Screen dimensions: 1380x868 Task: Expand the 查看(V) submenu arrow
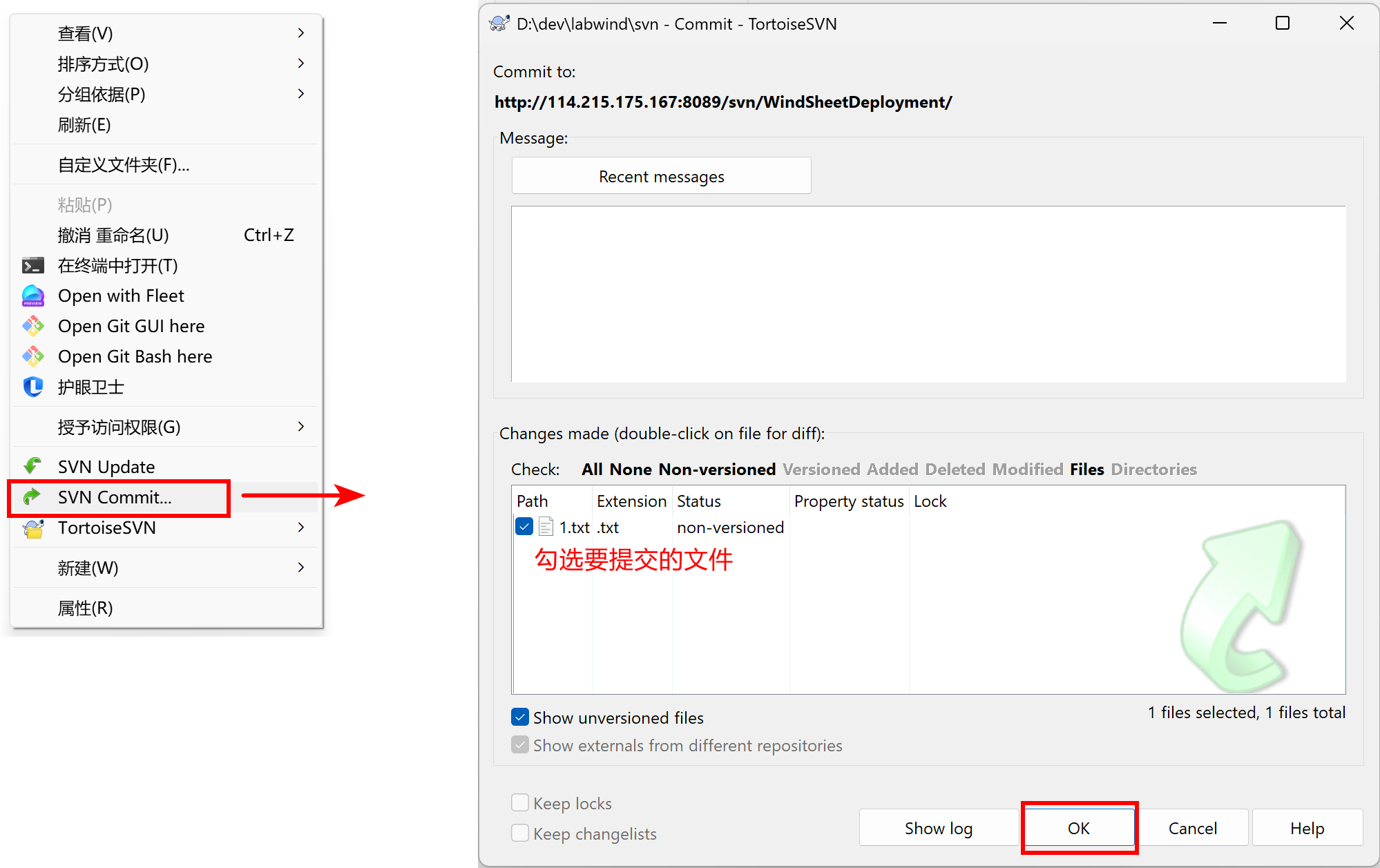(x=301, y=33)
